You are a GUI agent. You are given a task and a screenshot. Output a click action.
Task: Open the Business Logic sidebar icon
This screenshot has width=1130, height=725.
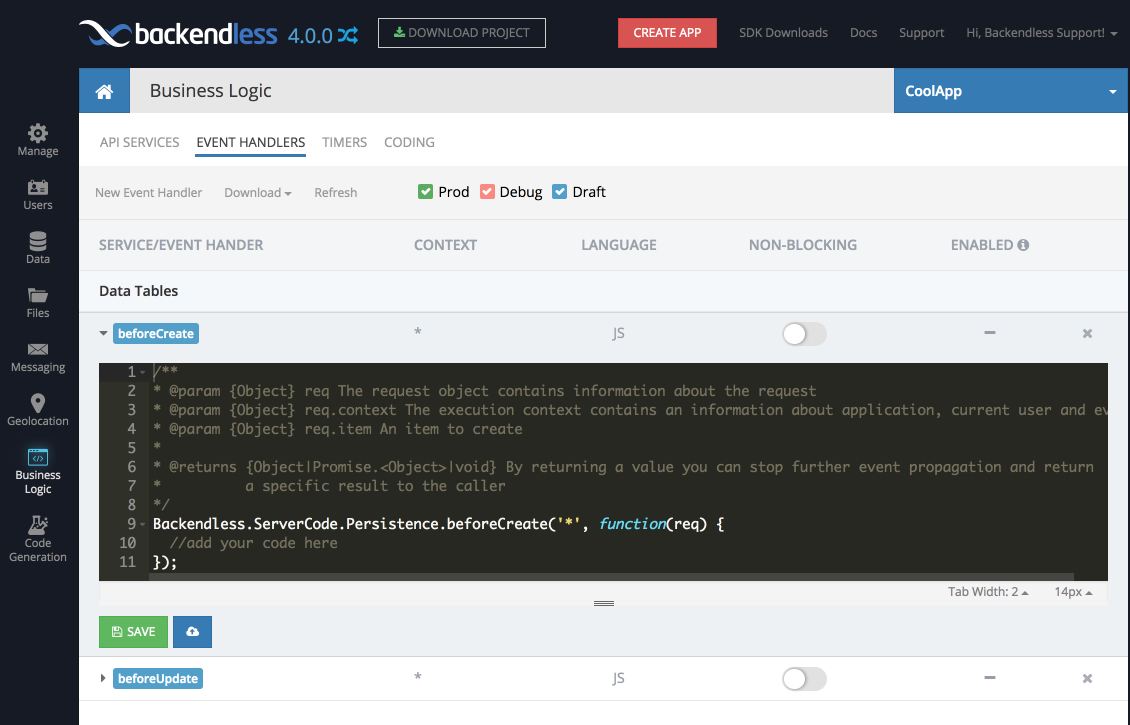[x=37, y=457]
